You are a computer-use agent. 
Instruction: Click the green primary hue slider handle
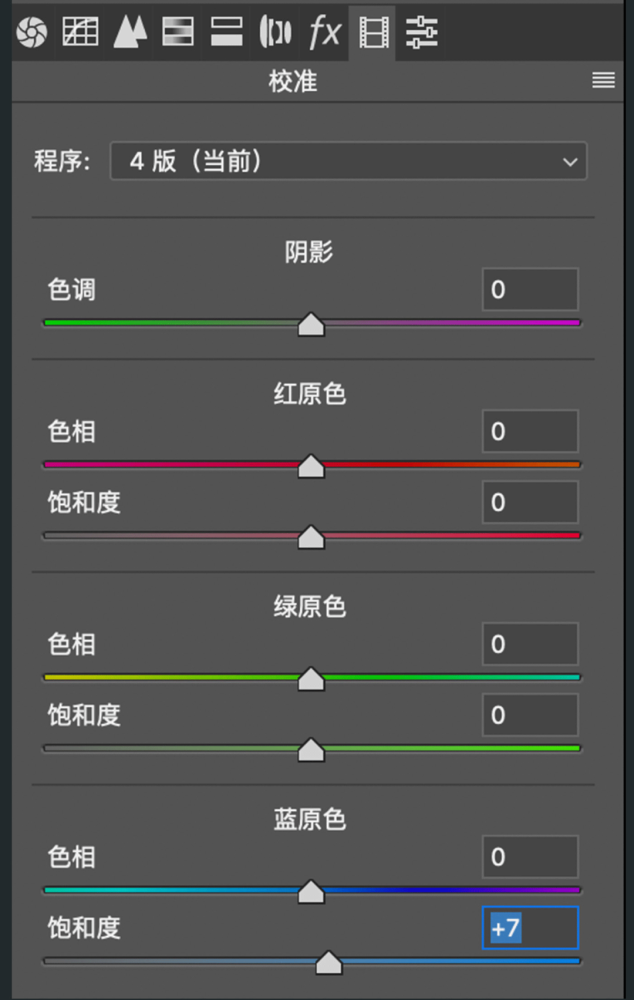tap(311, 677)
